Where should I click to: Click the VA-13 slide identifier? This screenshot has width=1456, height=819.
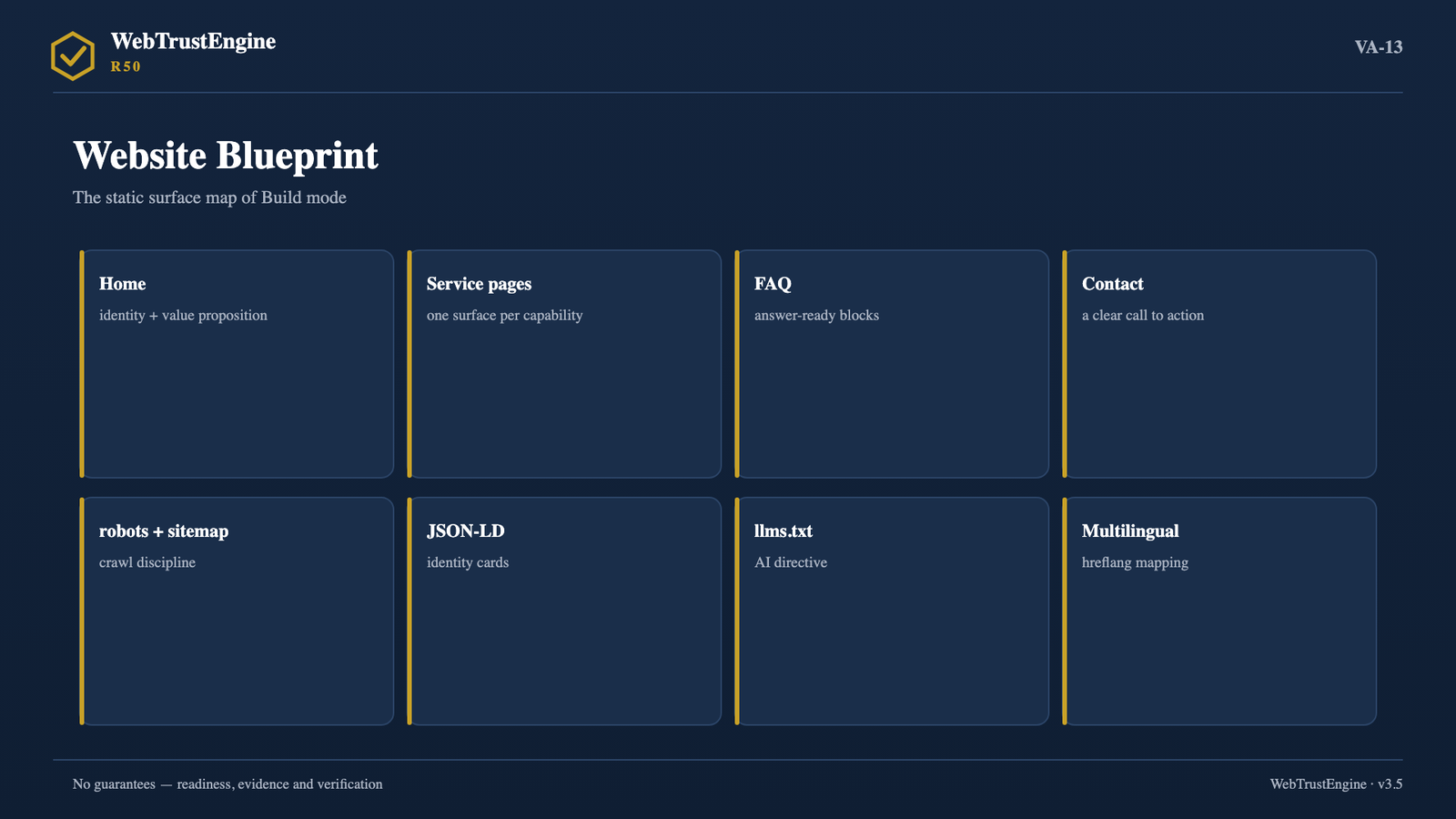(x=1379, y=47)
